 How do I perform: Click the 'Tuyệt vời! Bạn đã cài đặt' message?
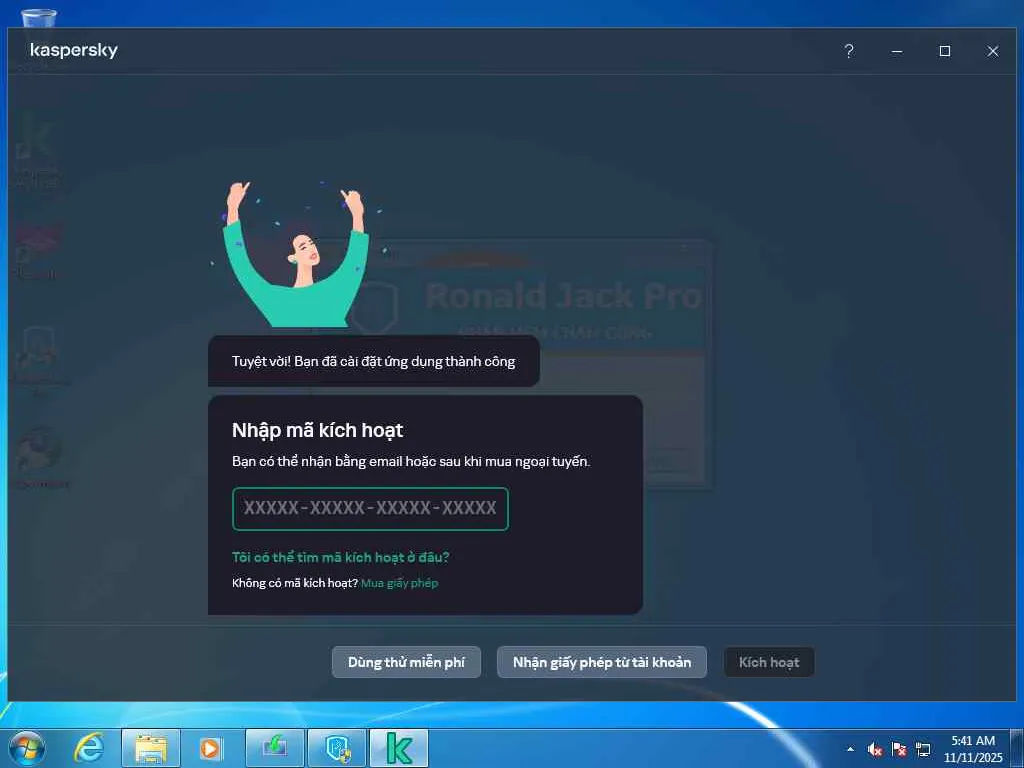tap(374, 361)
